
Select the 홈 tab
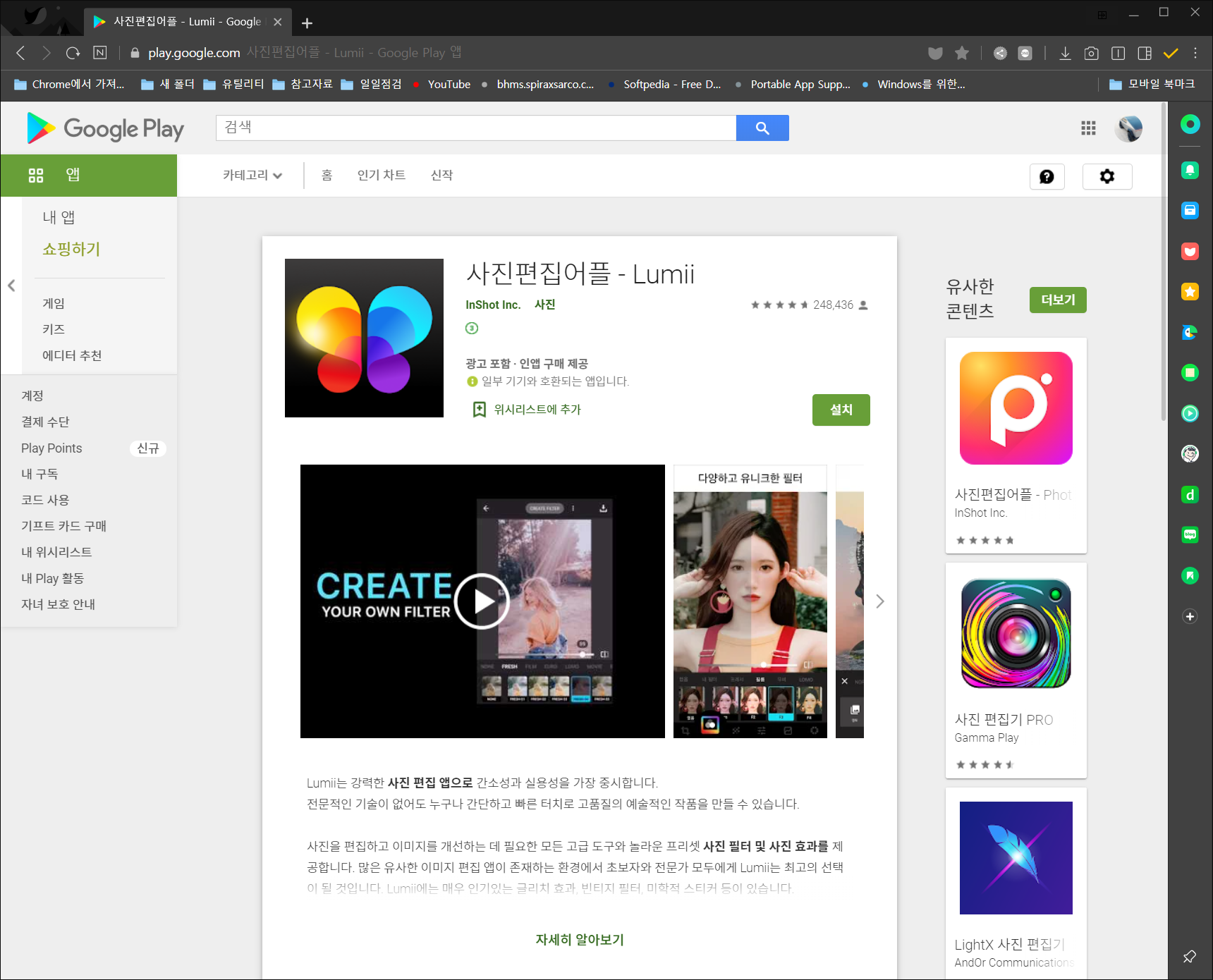tap(327, 176)
